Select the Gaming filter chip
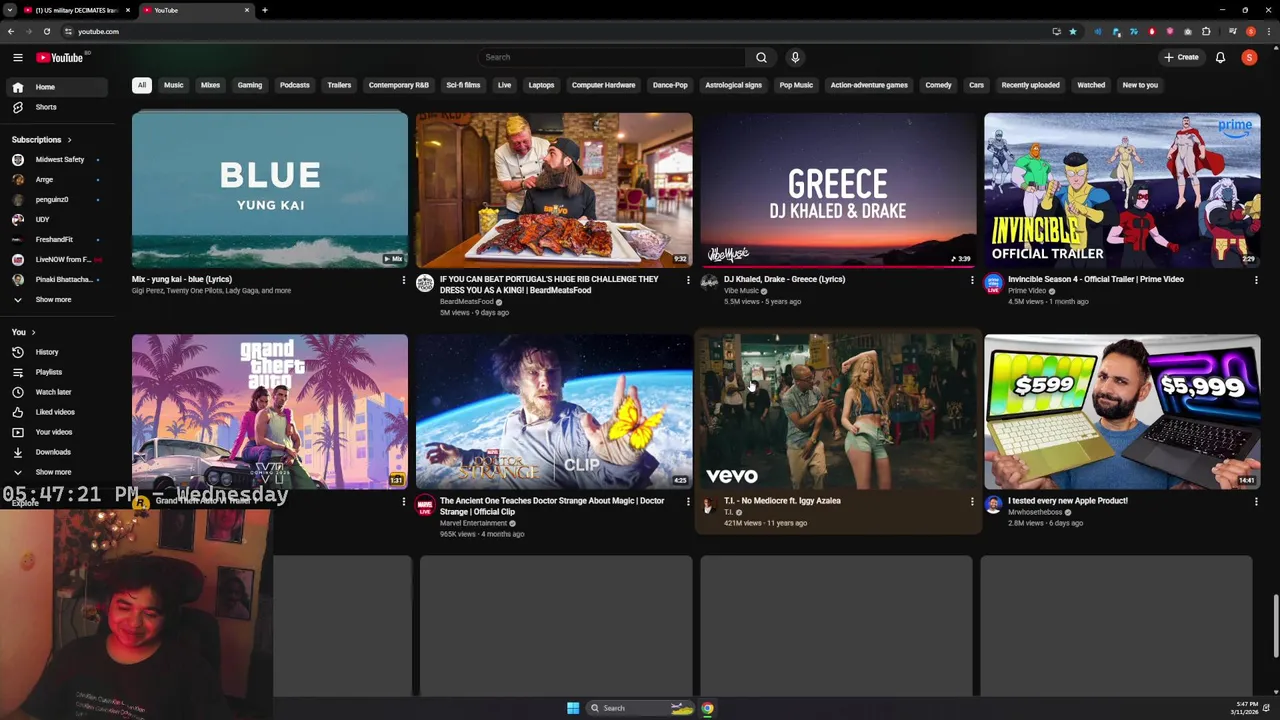The width and height of the screenshot is (1280, 720). pos(250,85)
